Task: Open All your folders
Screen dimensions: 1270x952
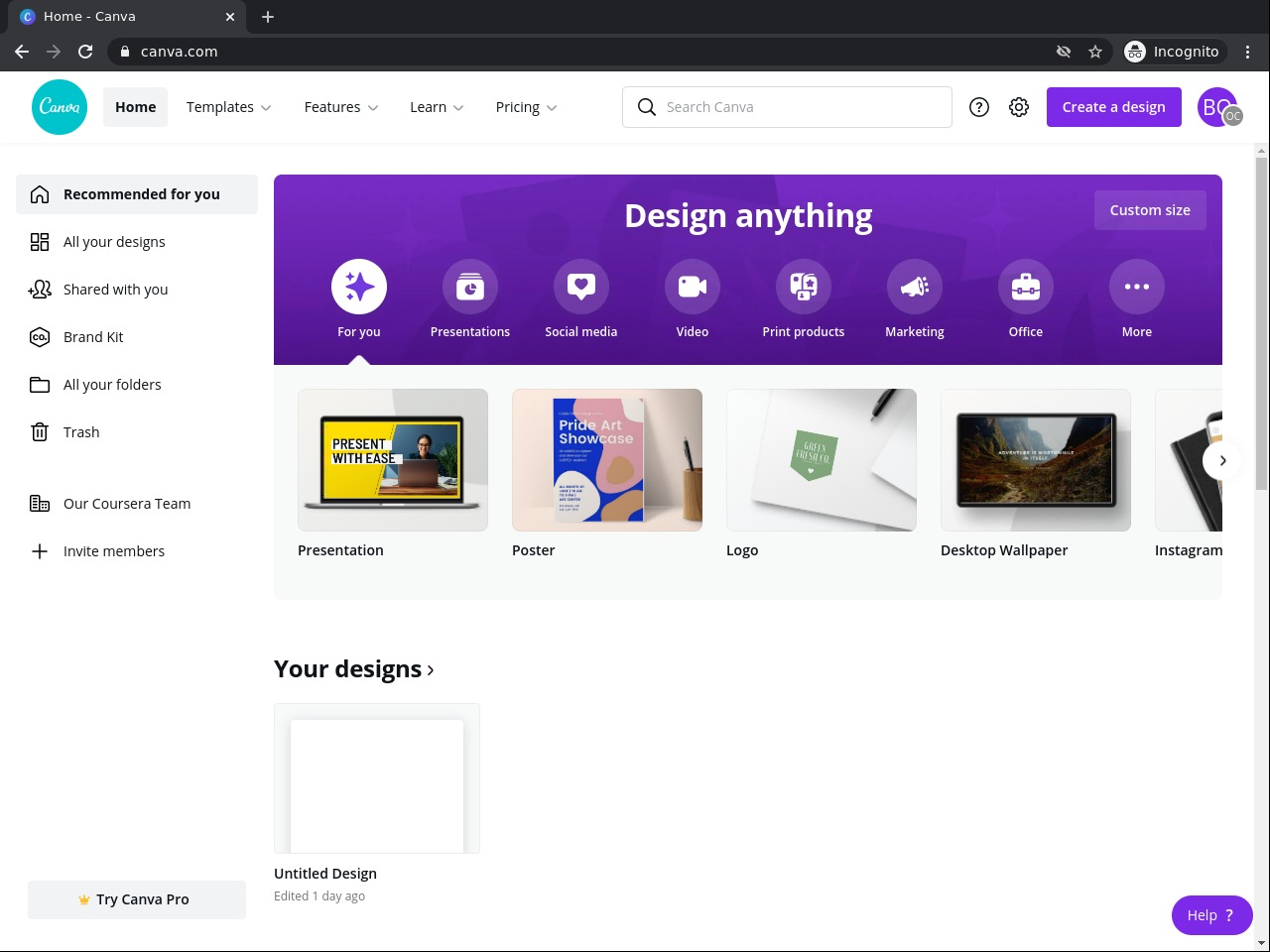Action: [137, 385]
